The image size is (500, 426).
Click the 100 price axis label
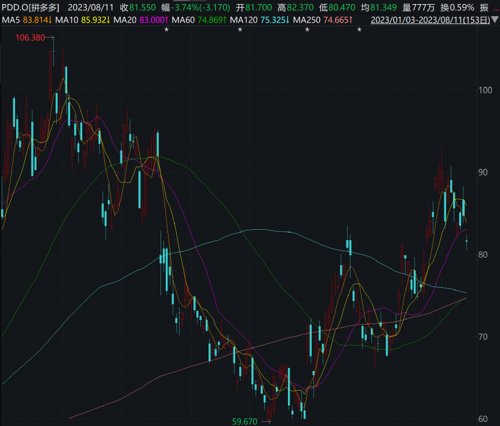pyautogui.click(x=485, y=90)
